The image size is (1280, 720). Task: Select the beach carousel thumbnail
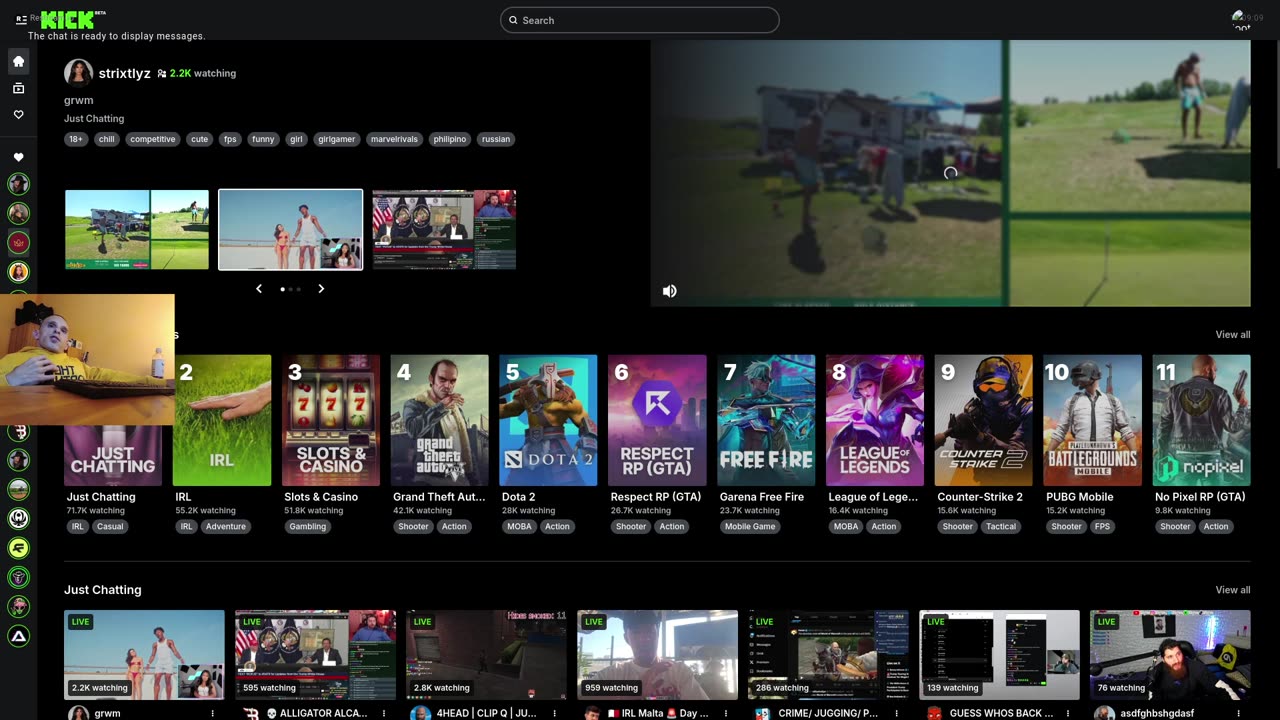click(x=291, y=230)
